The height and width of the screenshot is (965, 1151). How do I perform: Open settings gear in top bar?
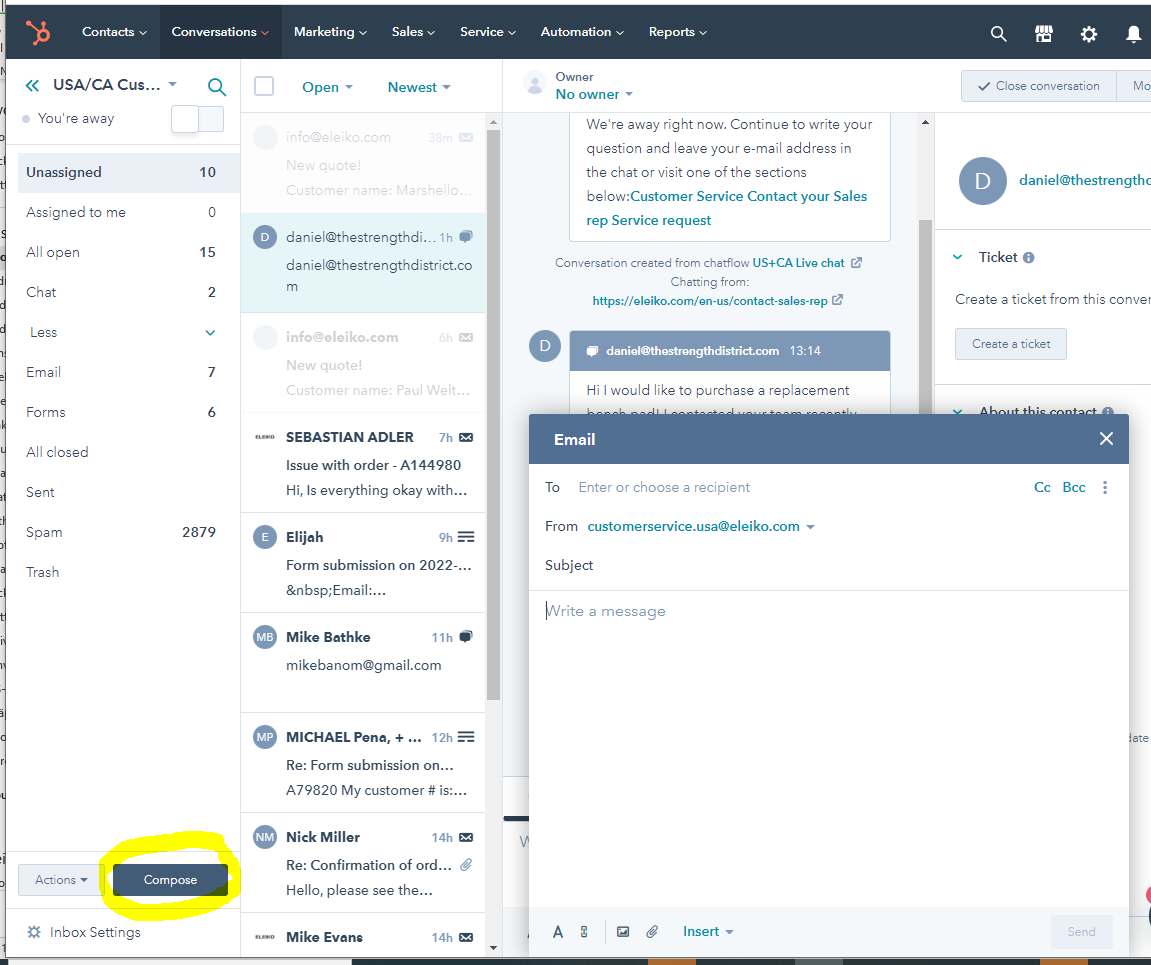pos(1088,33)
